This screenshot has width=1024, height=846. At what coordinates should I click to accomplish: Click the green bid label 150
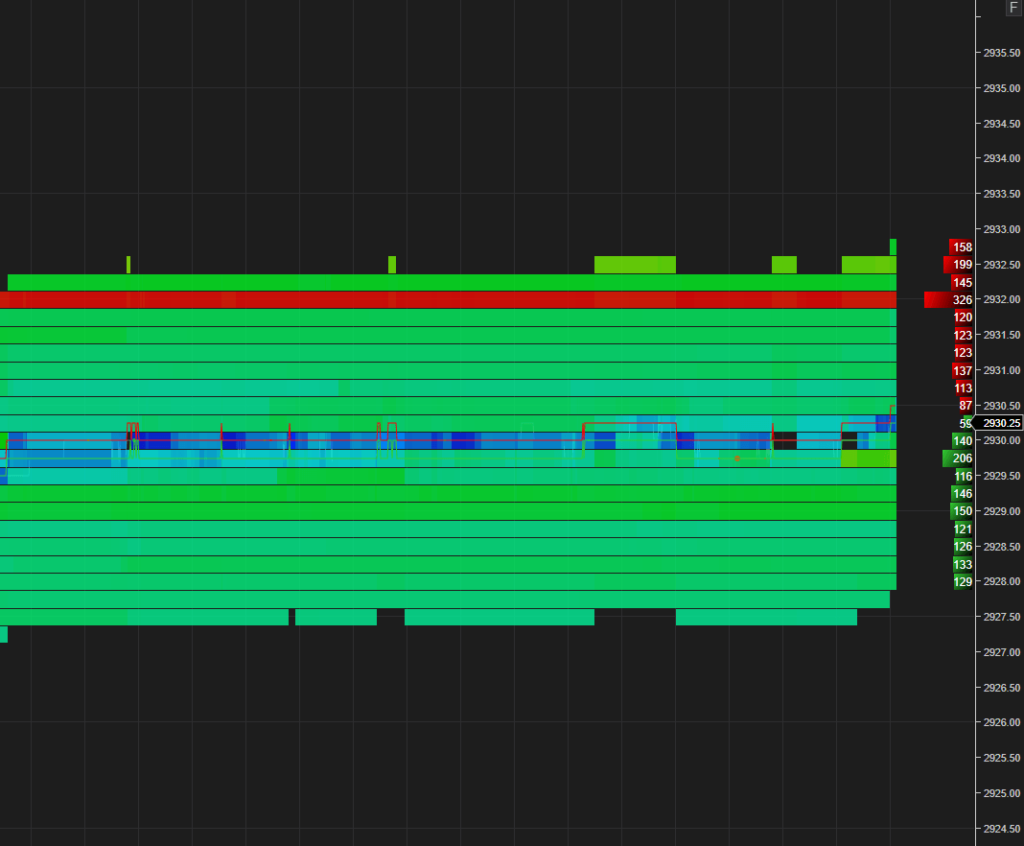(962, 511)
